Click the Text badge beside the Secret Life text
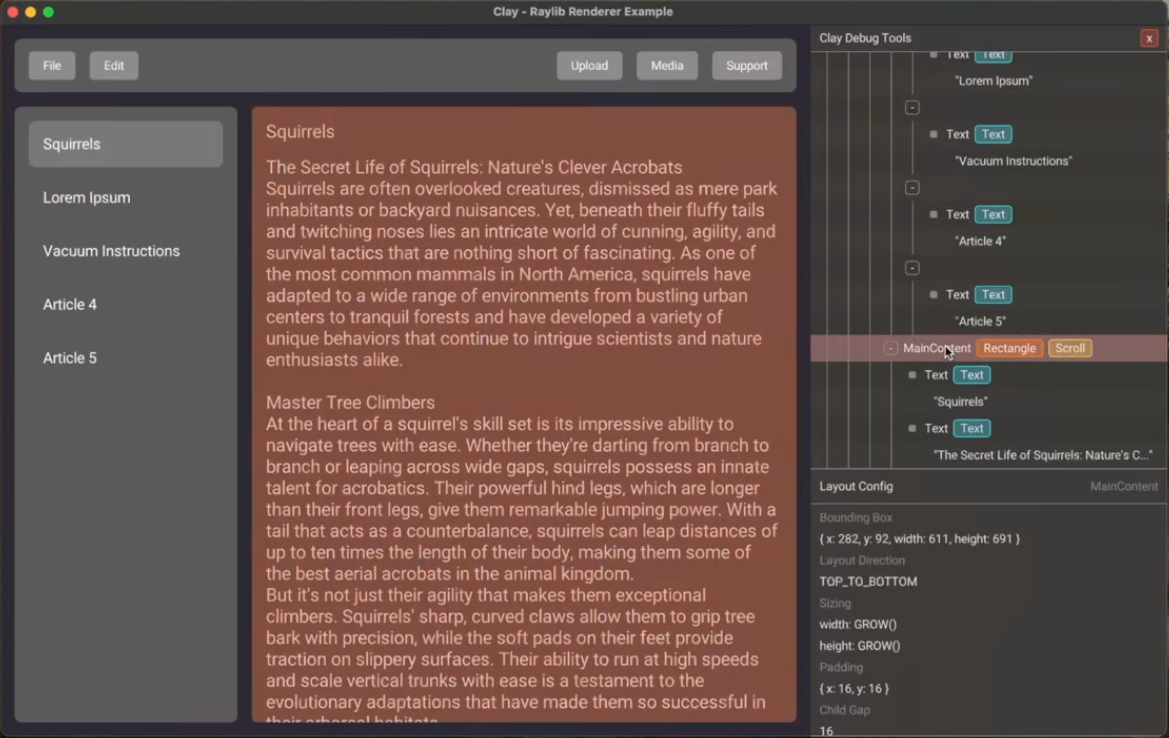This screenshot has height=738, width=1169. 971,428
